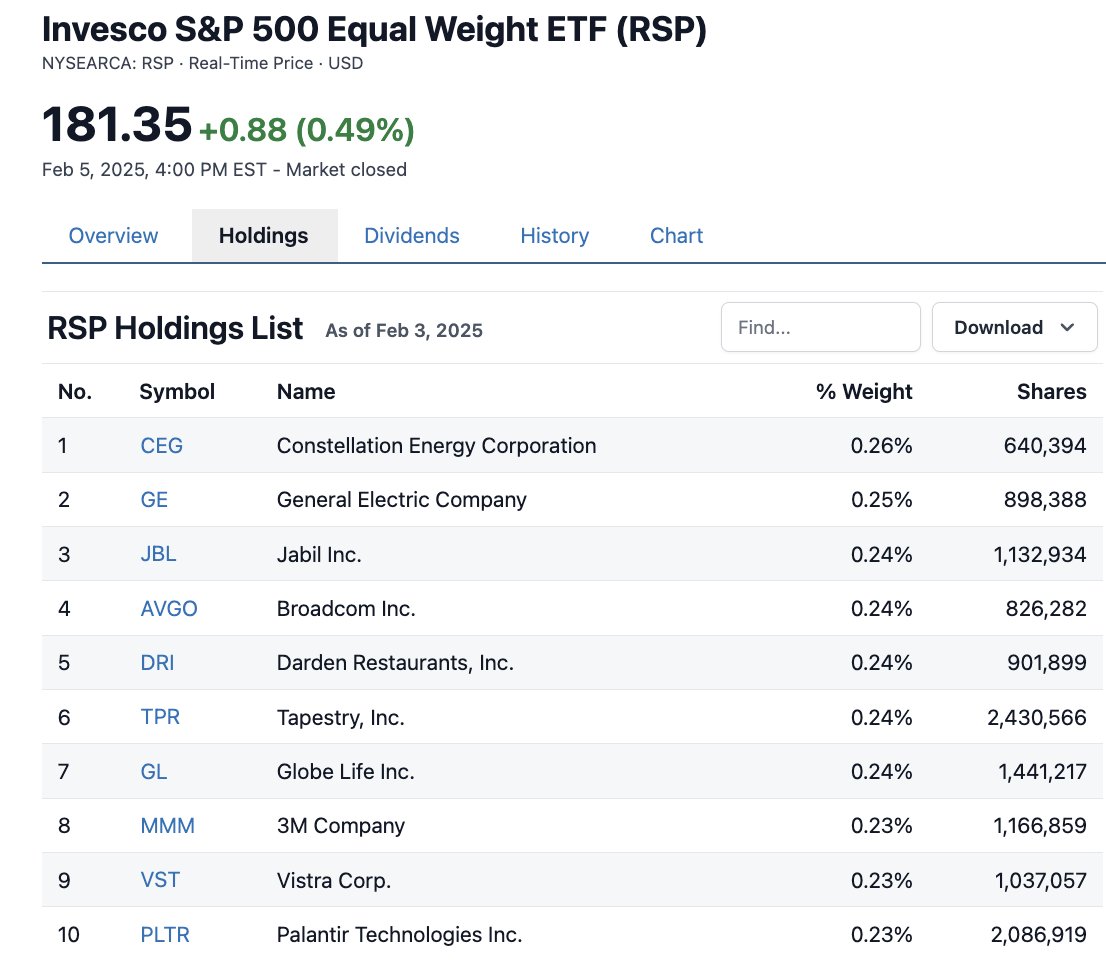
Task: Select Globe Life Inc. name text
Action: (x=346, y=772)
